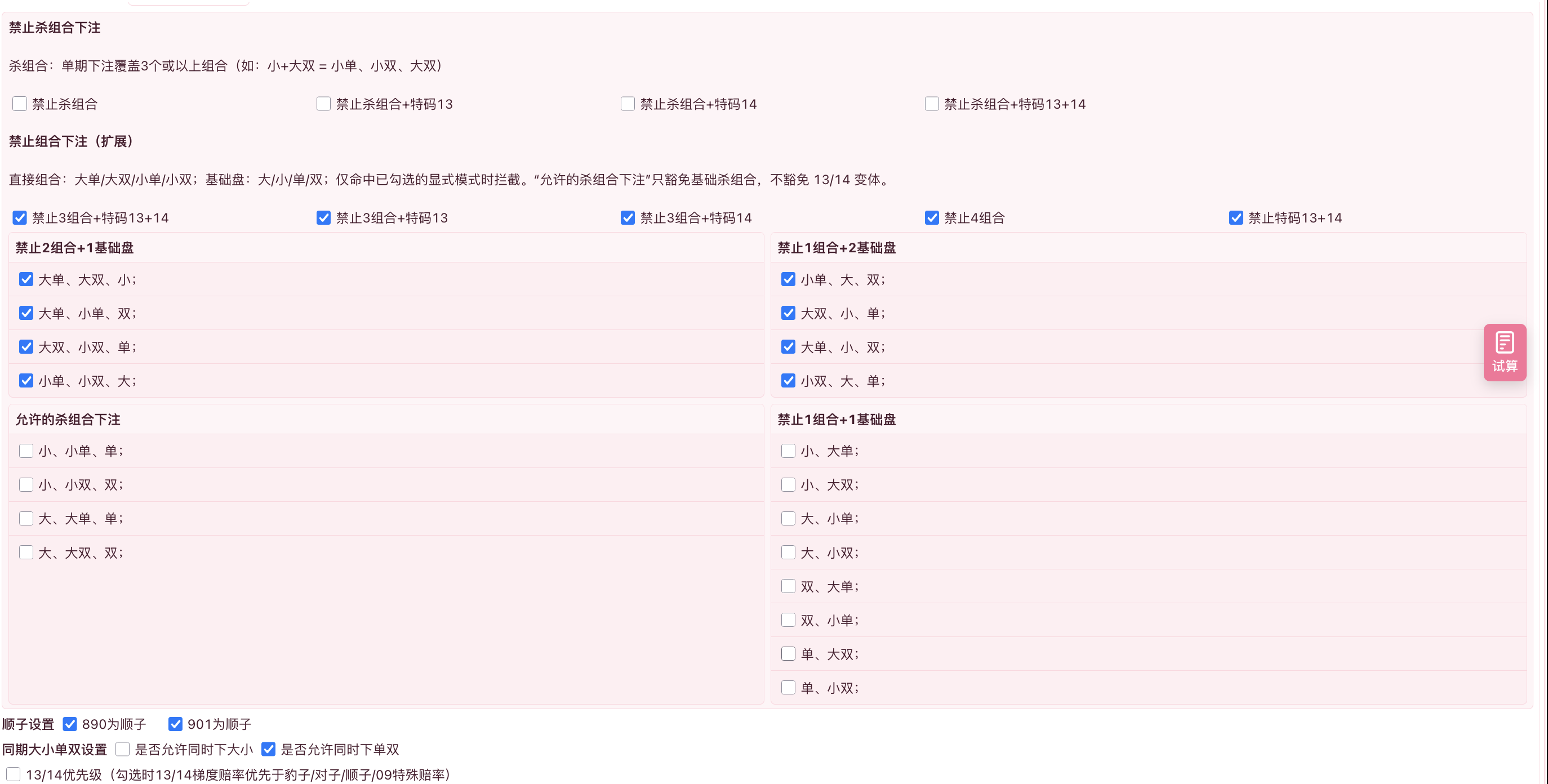Viewport: 1548px width, 784px height.
Task: Select the 禁止2组合+1基础盘 panel title
Action: point(74,247)
